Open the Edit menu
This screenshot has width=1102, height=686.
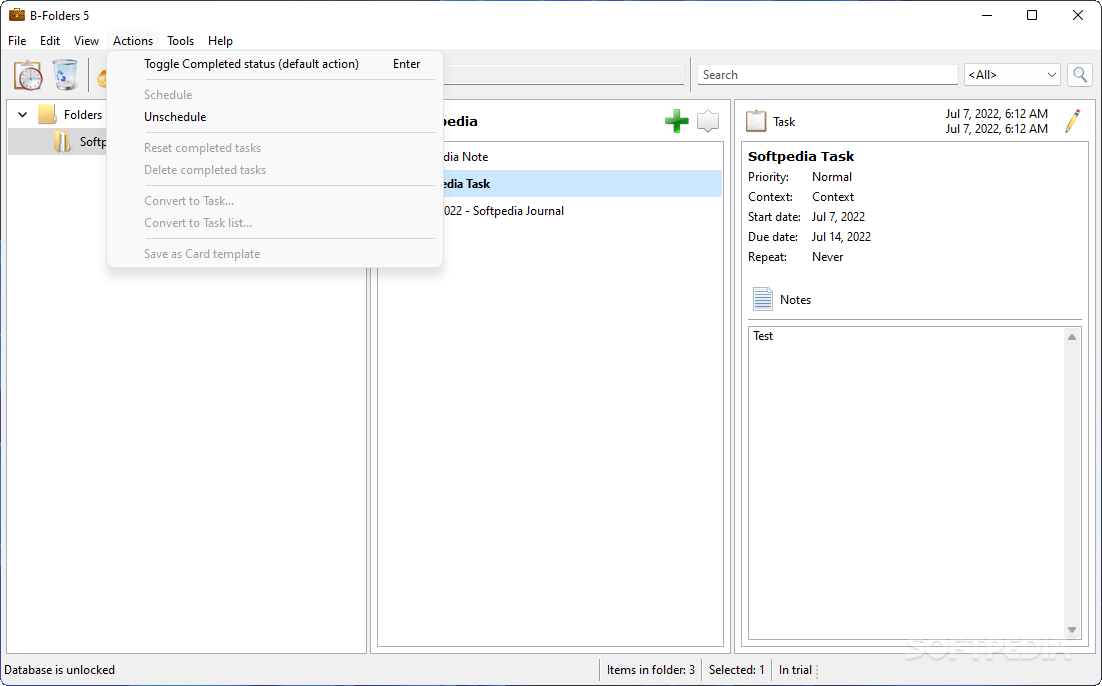[49, 41]
